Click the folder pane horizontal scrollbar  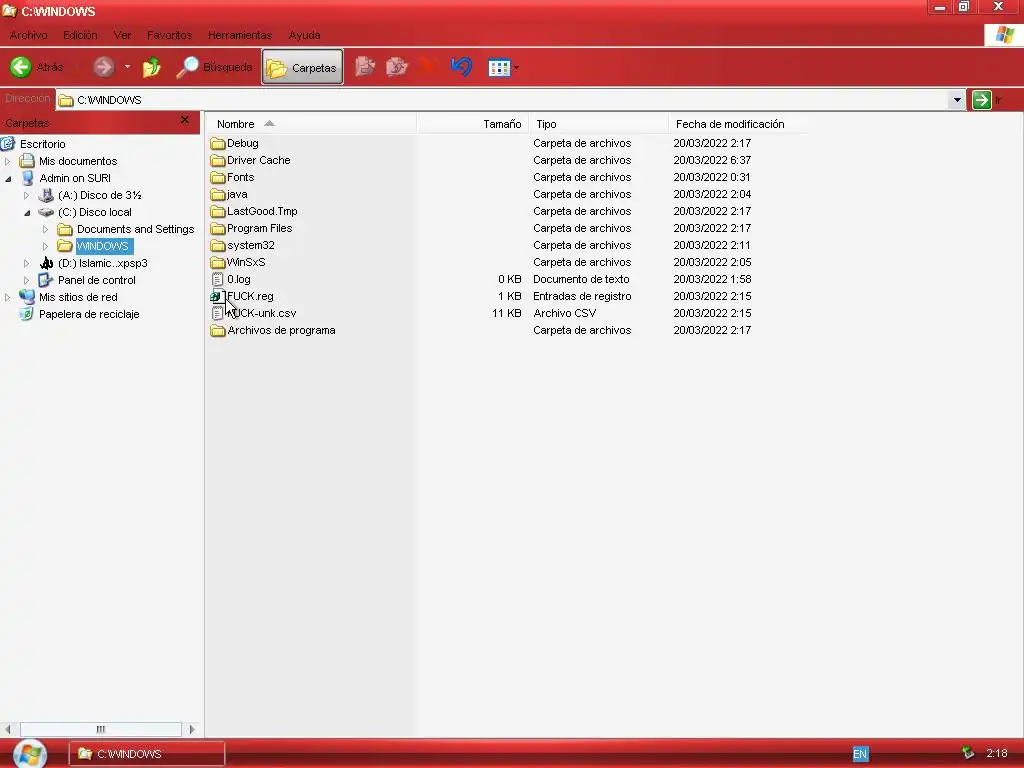point(101,729)
